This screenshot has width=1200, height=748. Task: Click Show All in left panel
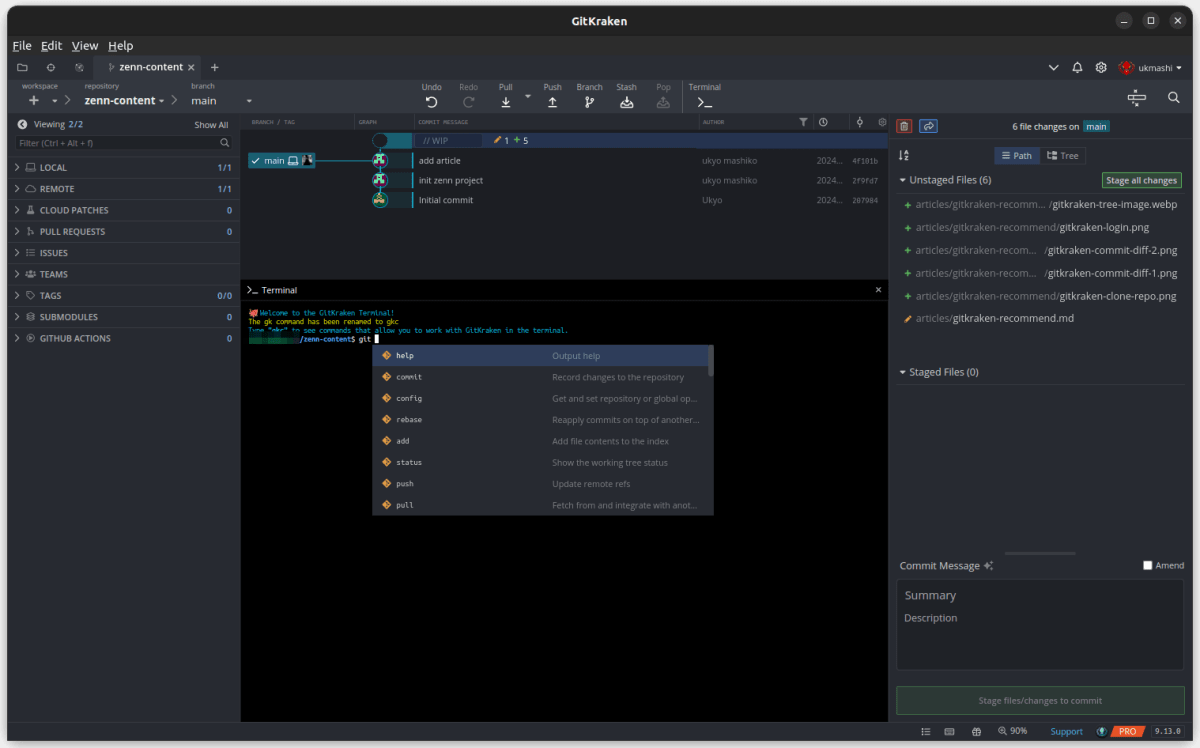pyautogui.click(x=211, y=125)
